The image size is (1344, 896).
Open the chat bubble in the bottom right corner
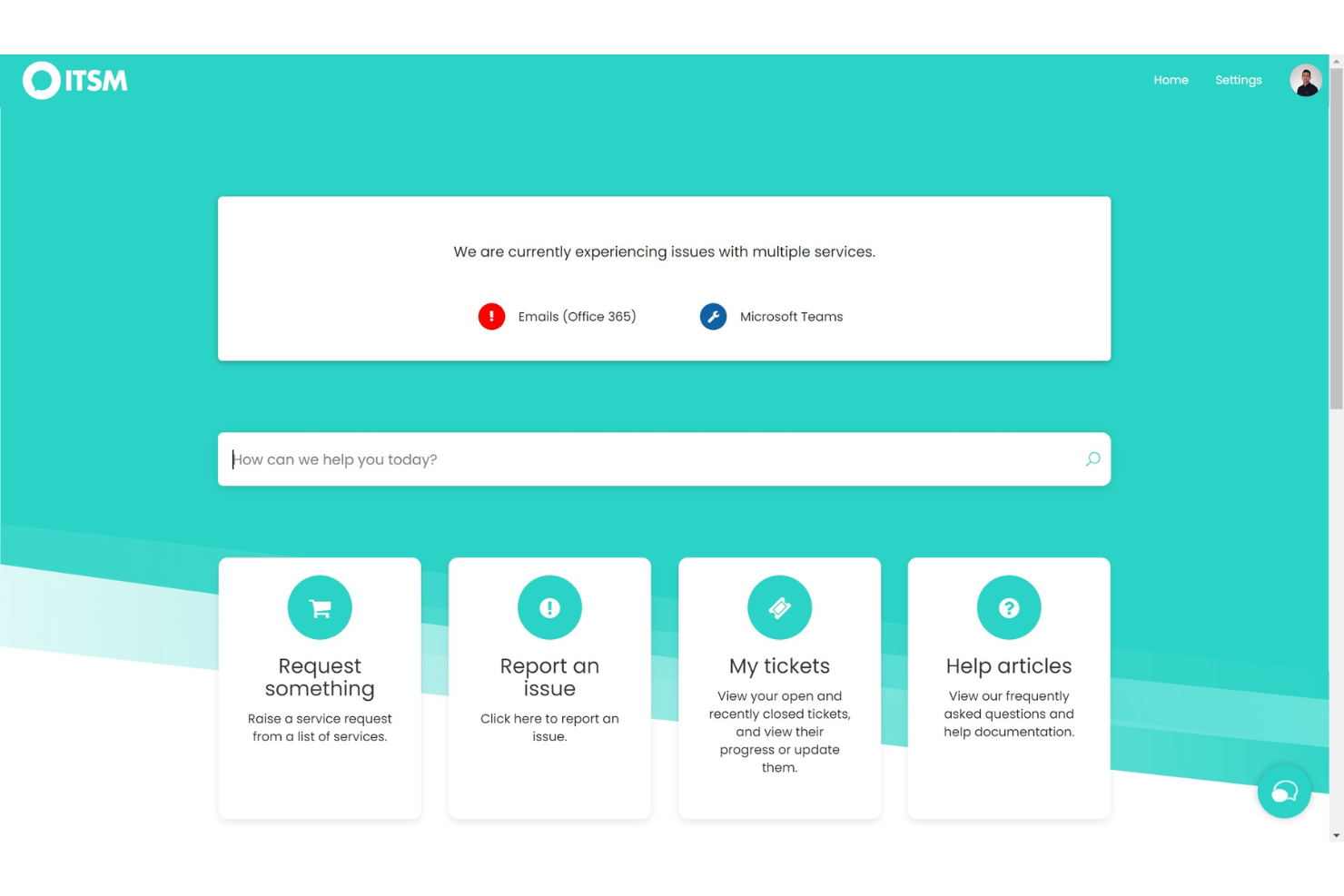click(x=1284, y=791)
